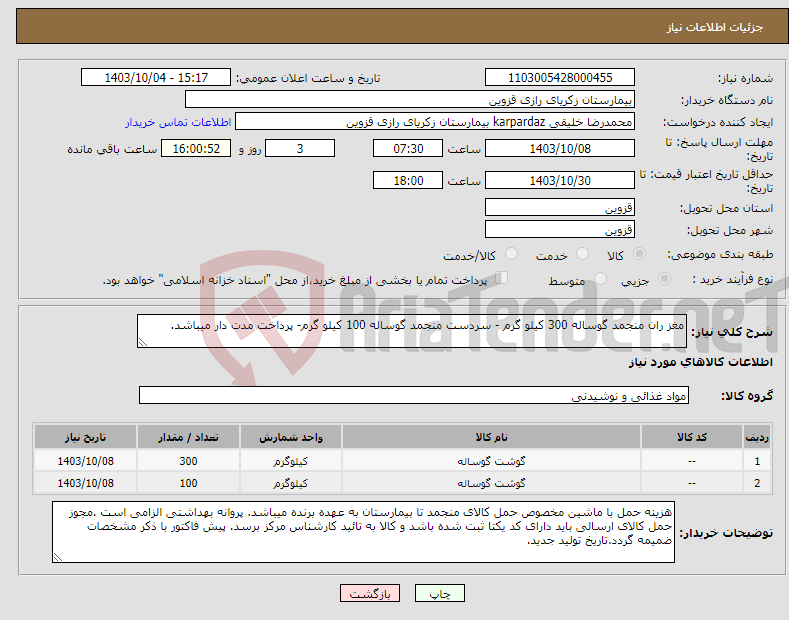Select the کالا/خدمت radio button
789x620 pixels.
point(511,254)
